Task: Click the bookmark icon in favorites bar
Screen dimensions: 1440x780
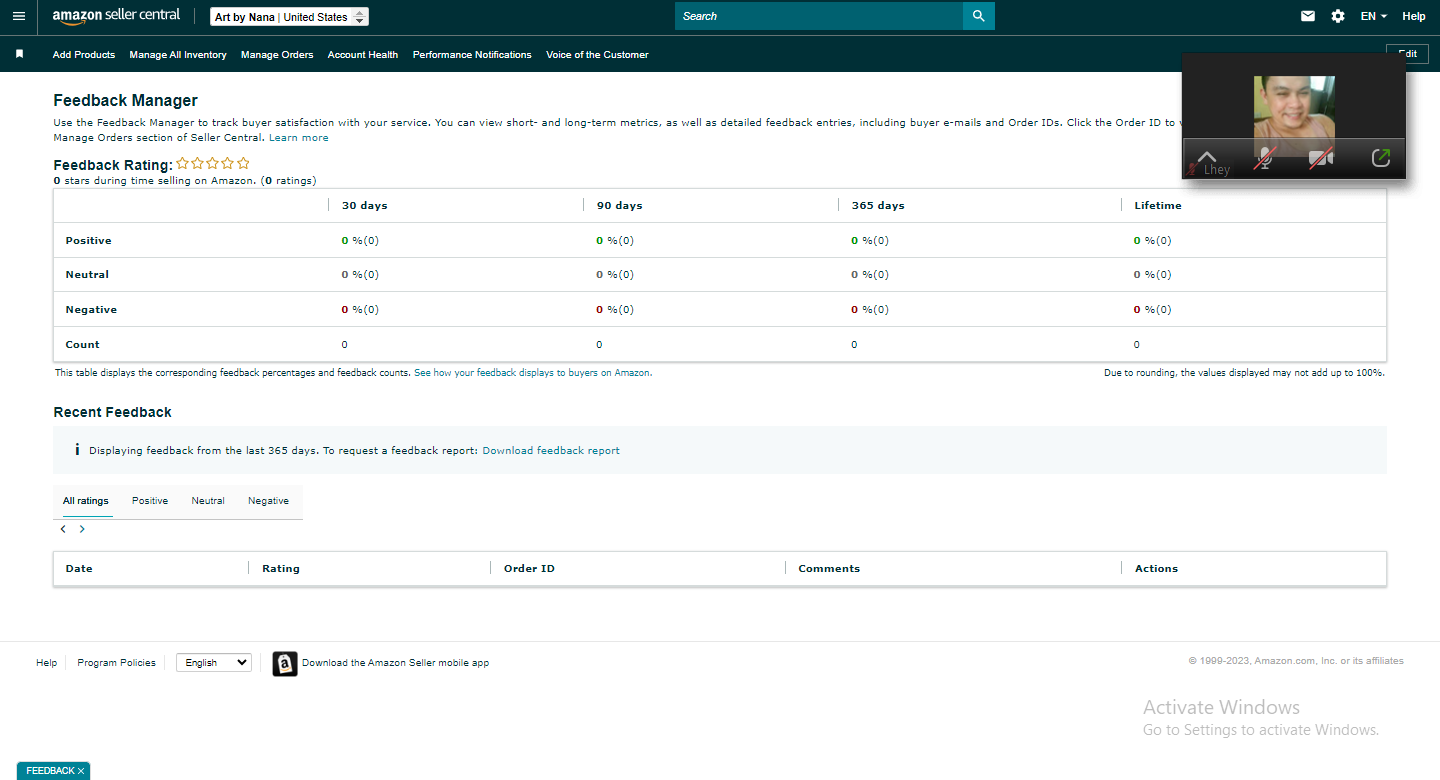Action: pyautogui.click(x=19, y=54)
